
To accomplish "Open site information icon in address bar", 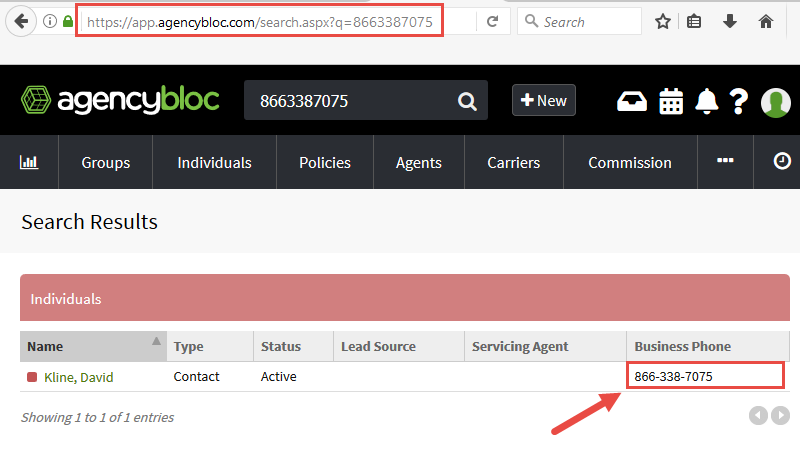I will pos(50,21).
